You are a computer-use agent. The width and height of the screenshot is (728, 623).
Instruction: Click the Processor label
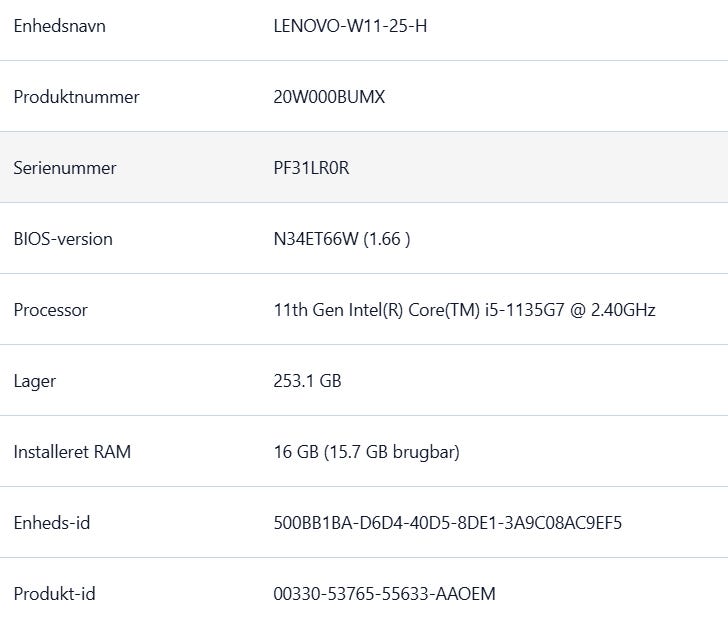pyautogui.click(x=50, y=310)
